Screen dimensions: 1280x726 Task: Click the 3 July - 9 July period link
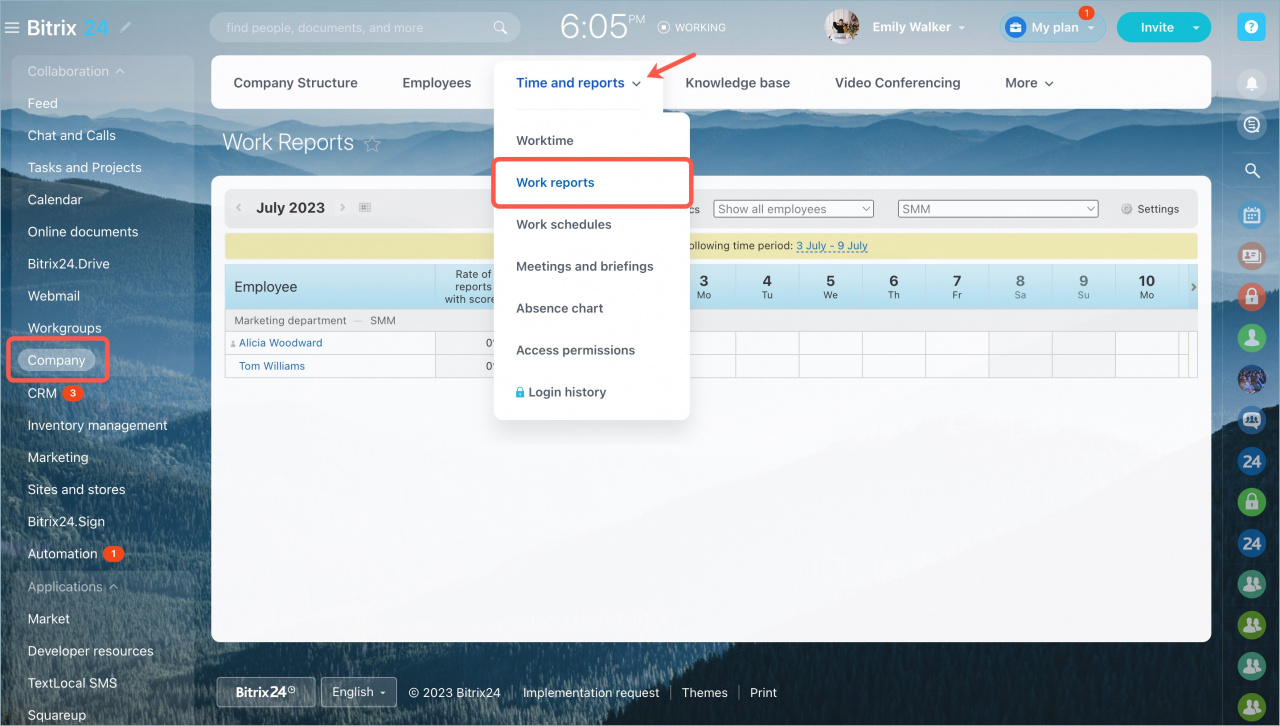pos(832,246)
